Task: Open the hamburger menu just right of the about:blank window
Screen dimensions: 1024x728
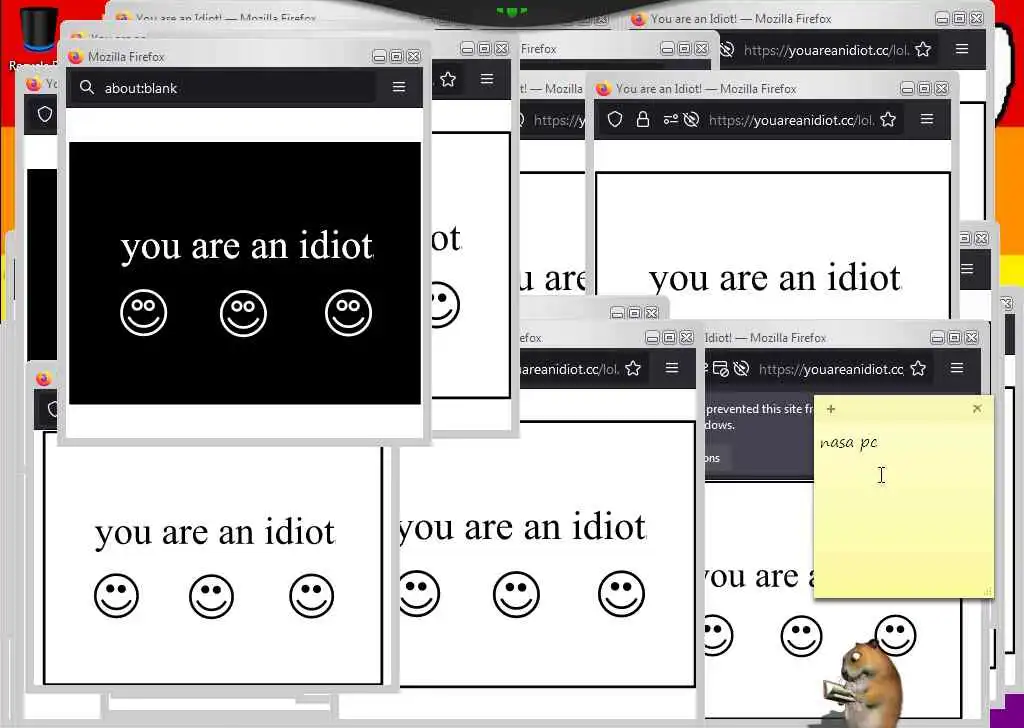Action: [x=487, y=79]
